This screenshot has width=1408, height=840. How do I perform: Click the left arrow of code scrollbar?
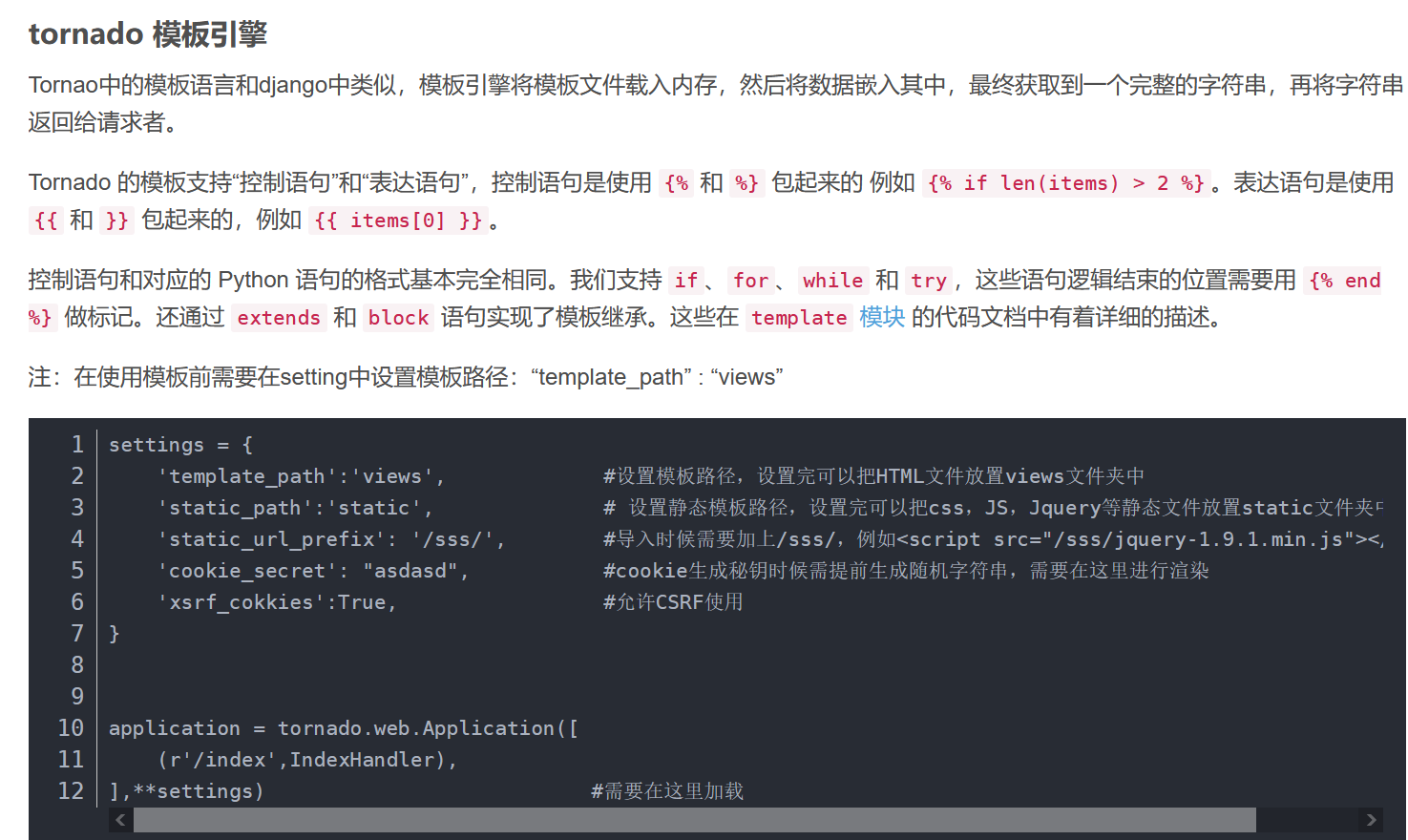120,820
